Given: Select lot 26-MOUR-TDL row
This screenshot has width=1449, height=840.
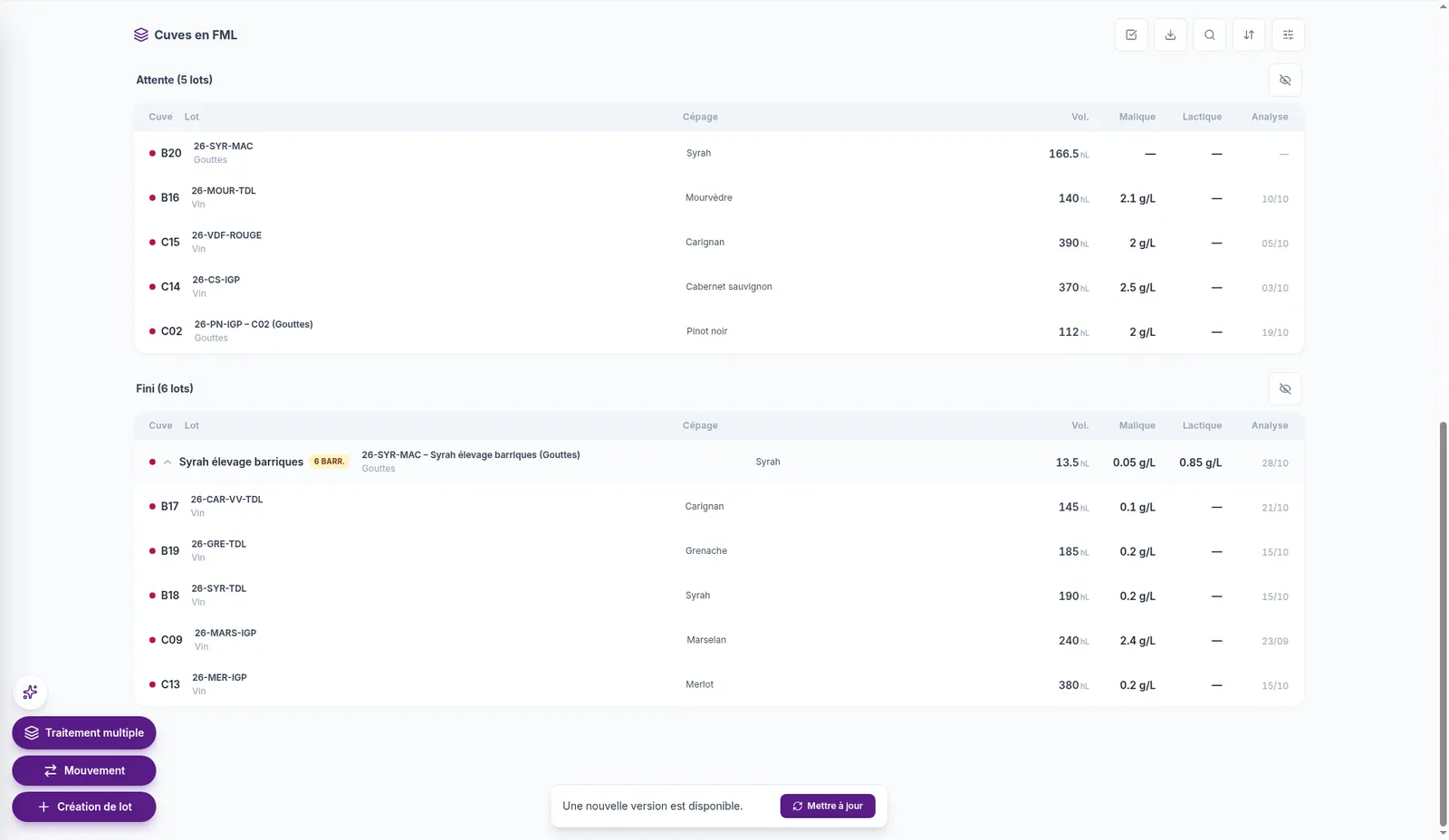Looking at the screenshot, I should 719,197.
